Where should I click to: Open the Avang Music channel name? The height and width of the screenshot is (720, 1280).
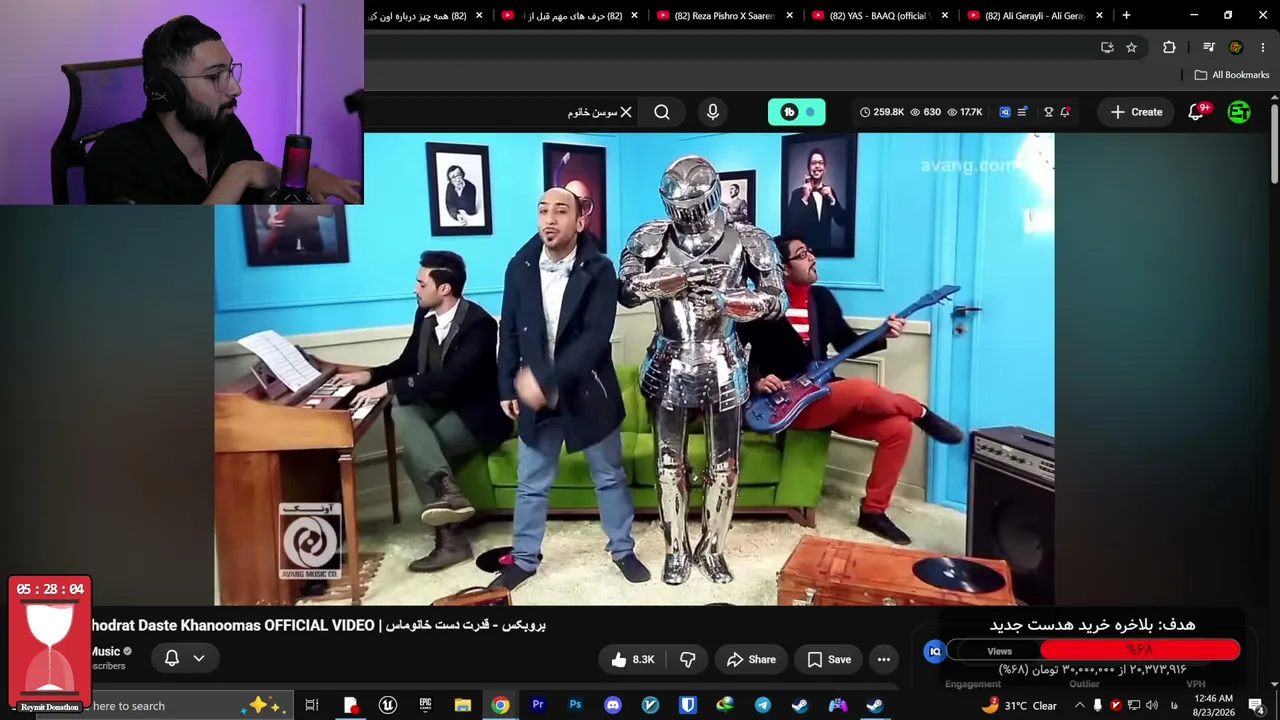[105, 651]
